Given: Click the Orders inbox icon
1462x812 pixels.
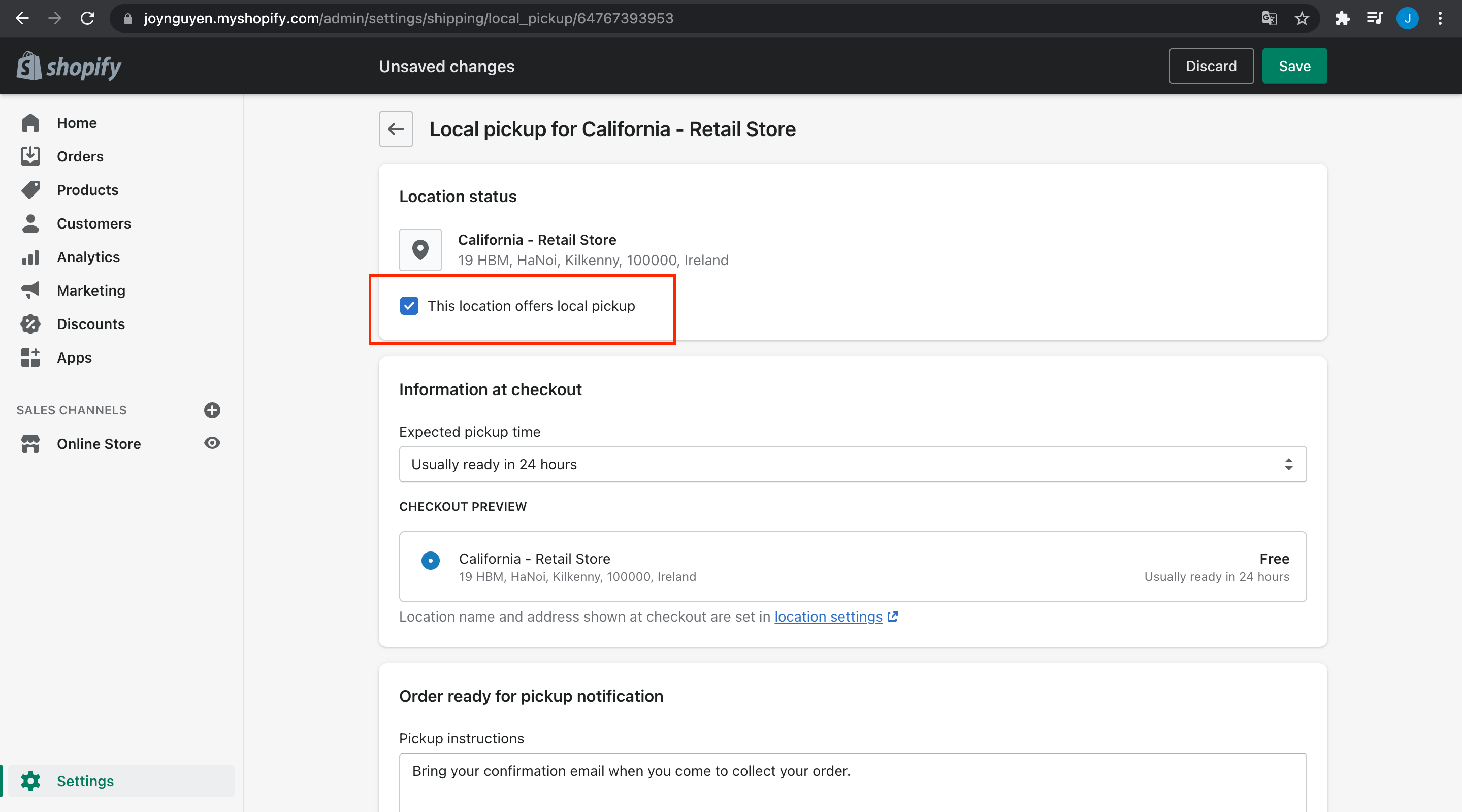Looking at the screenshot, I should [30, 156].
